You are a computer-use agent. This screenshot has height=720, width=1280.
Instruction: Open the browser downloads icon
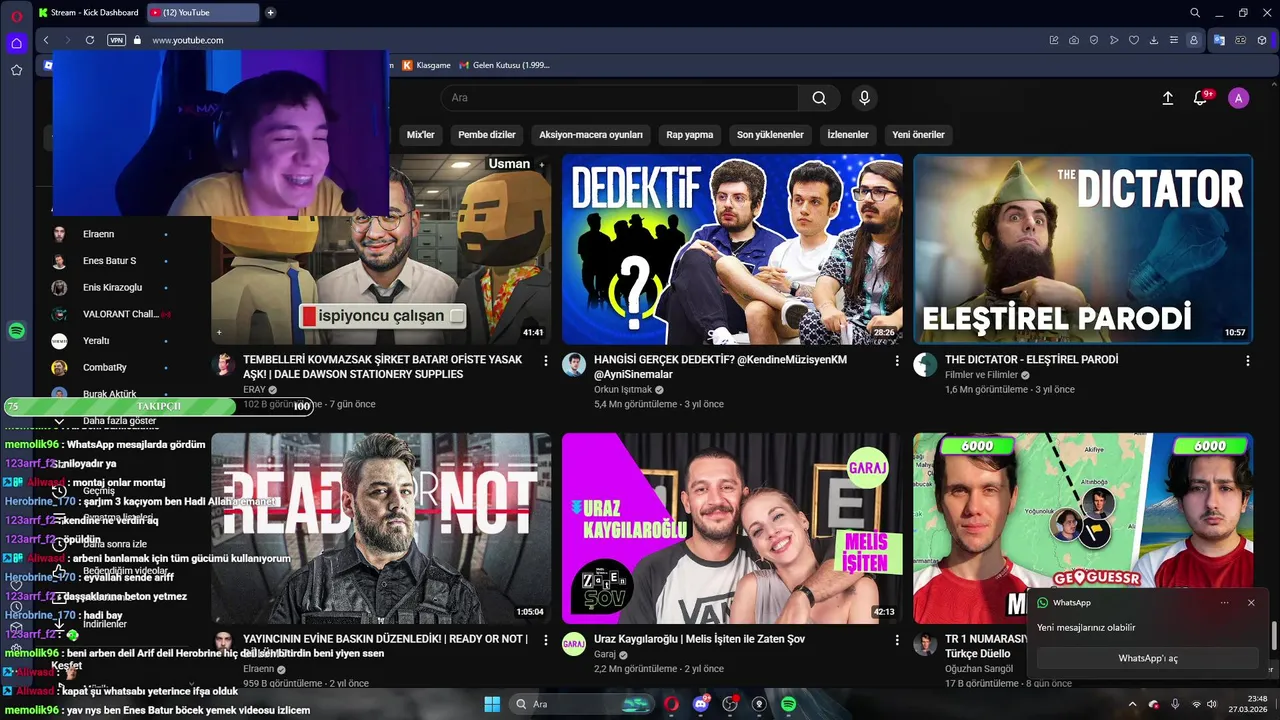pos(1154,40)
